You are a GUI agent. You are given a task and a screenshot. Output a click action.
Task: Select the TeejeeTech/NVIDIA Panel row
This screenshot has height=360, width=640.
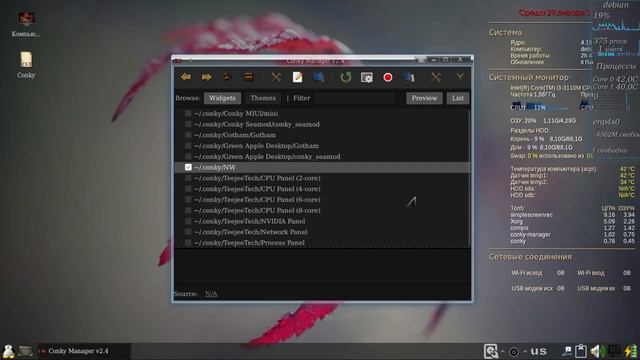click(x=322, y=221)
